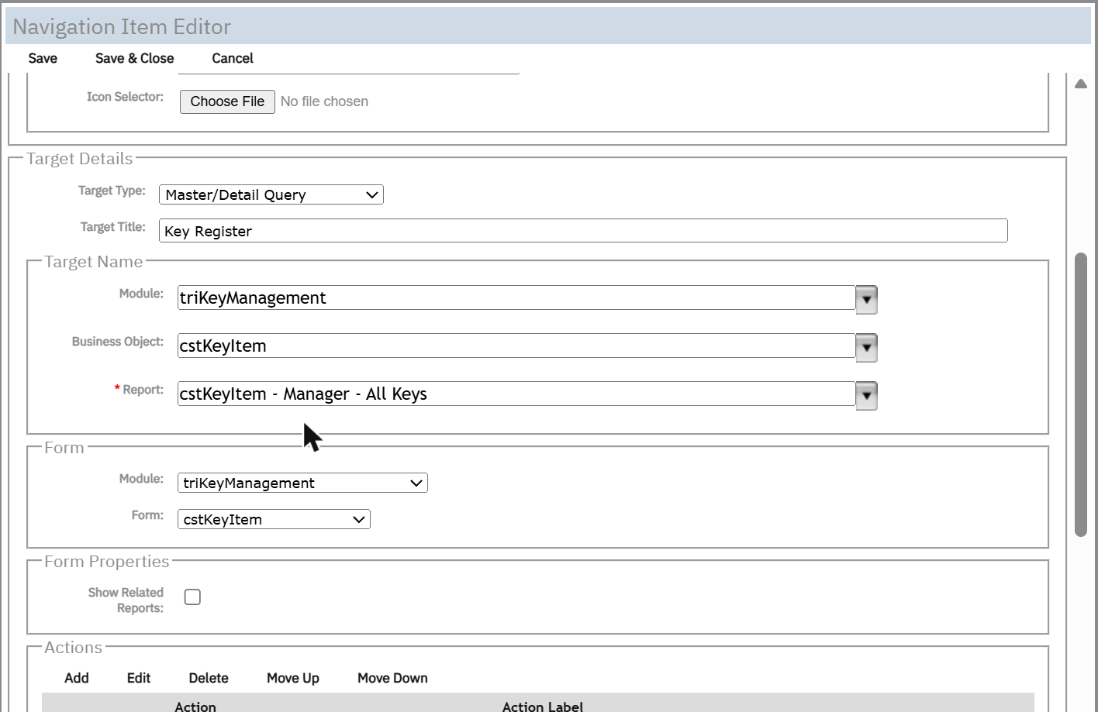Click the Target Title input field
This screenshot has height=712, width=1098.
pyautogui.click(x=583, y=231)
